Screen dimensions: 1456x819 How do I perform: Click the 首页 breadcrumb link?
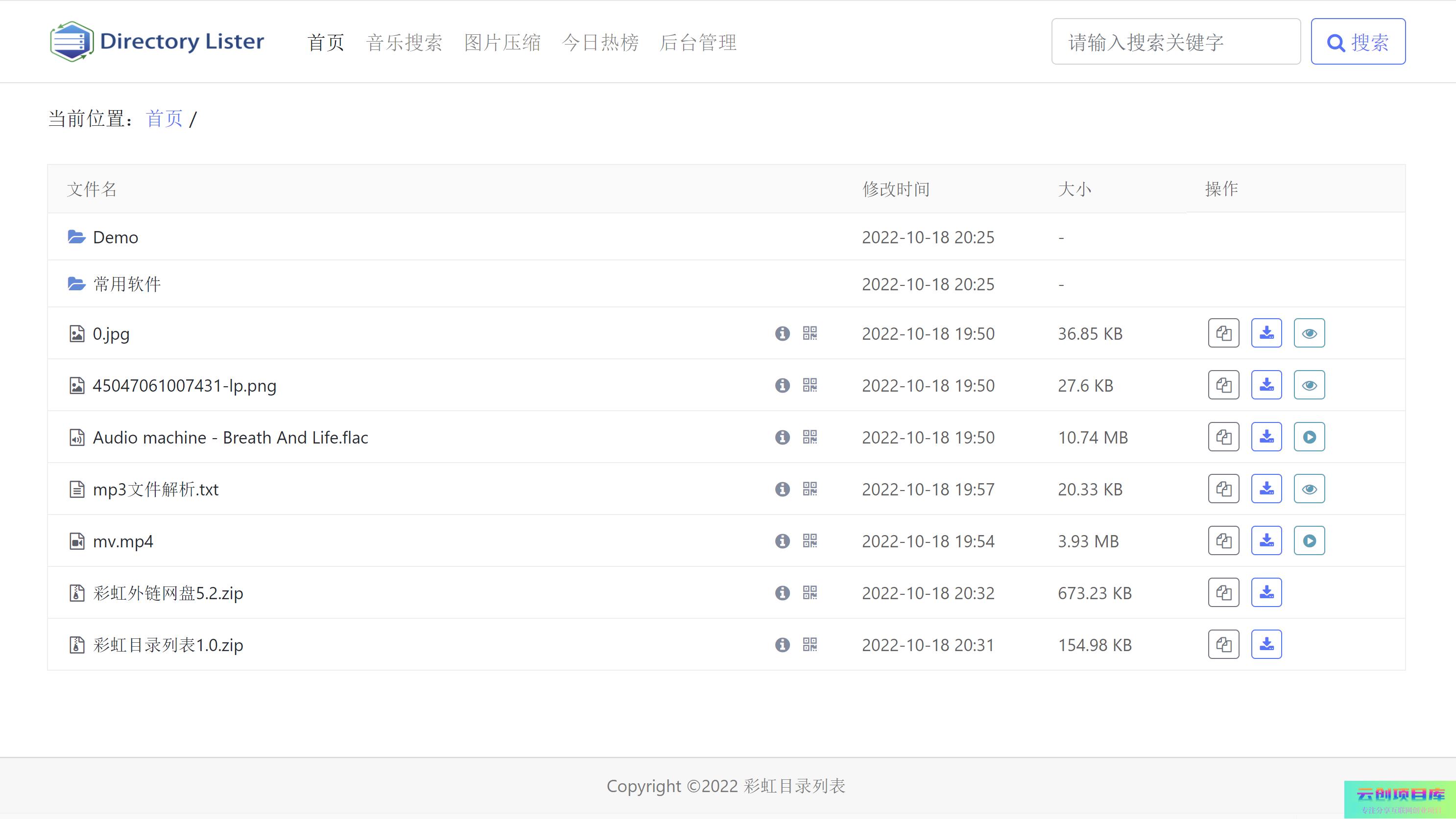tap(164, 118)
